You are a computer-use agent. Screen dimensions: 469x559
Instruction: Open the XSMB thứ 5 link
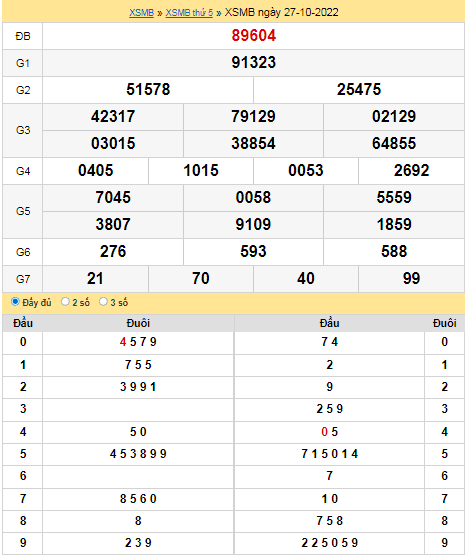[189, 12]
